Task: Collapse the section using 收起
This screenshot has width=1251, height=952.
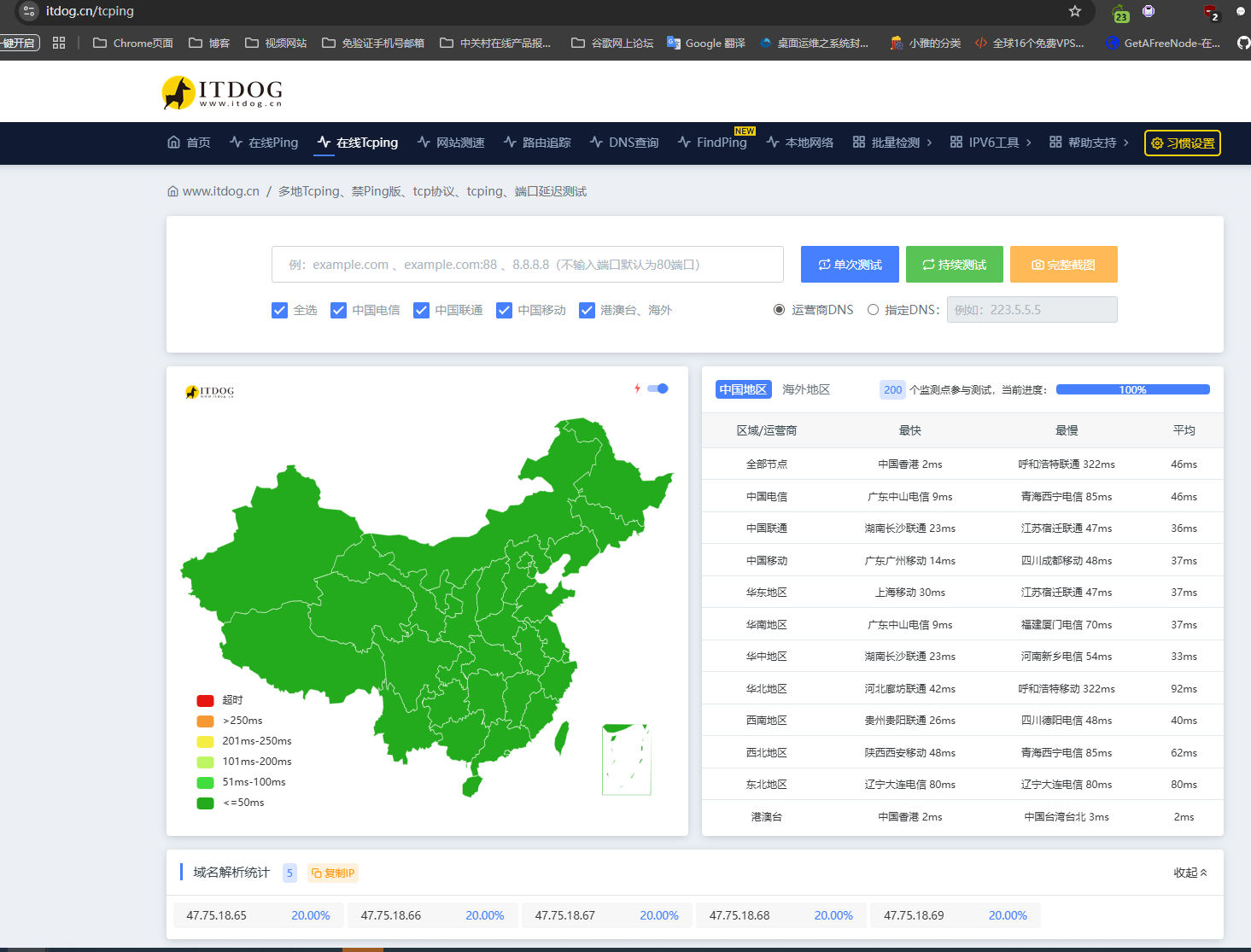Action: (x=1190, y=873)
